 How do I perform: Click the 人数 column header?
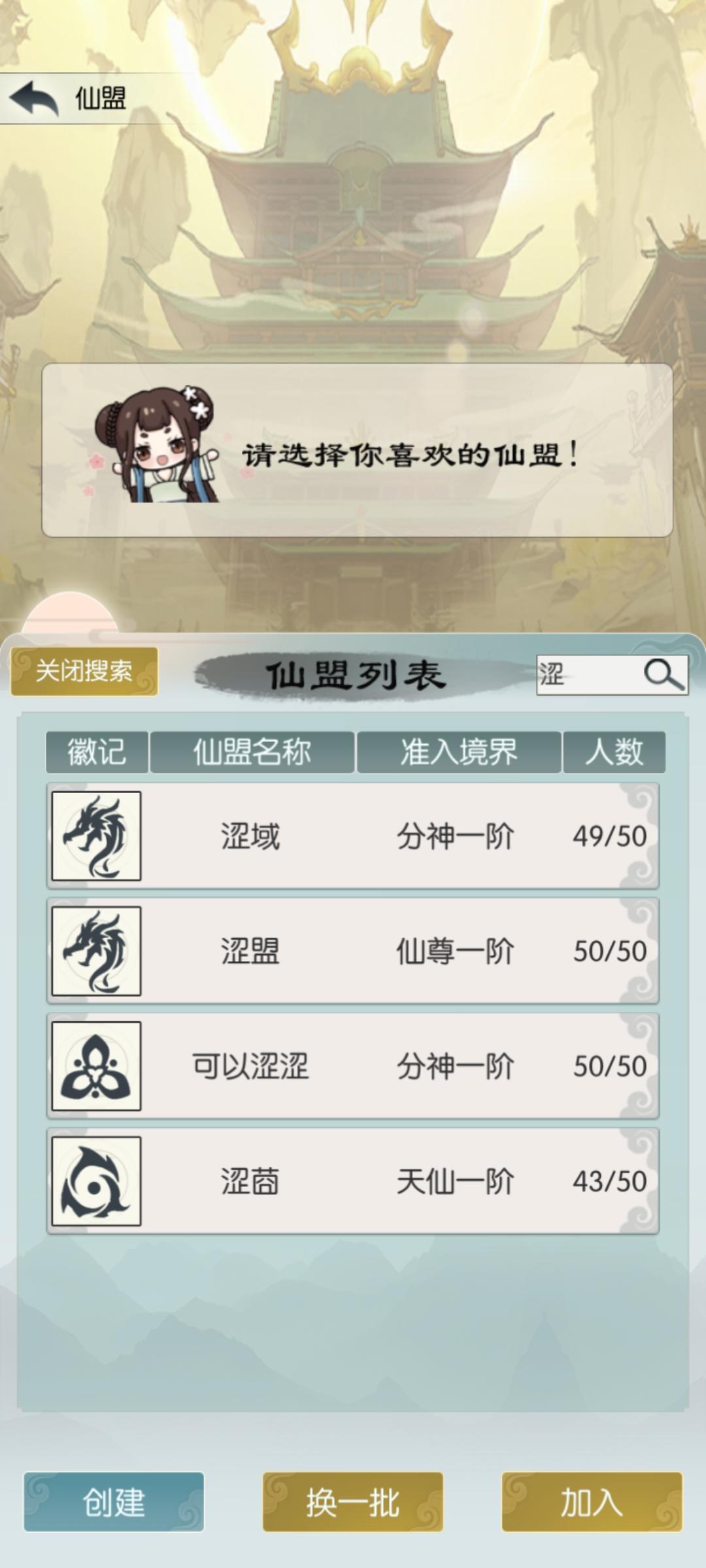coord(614,752)
